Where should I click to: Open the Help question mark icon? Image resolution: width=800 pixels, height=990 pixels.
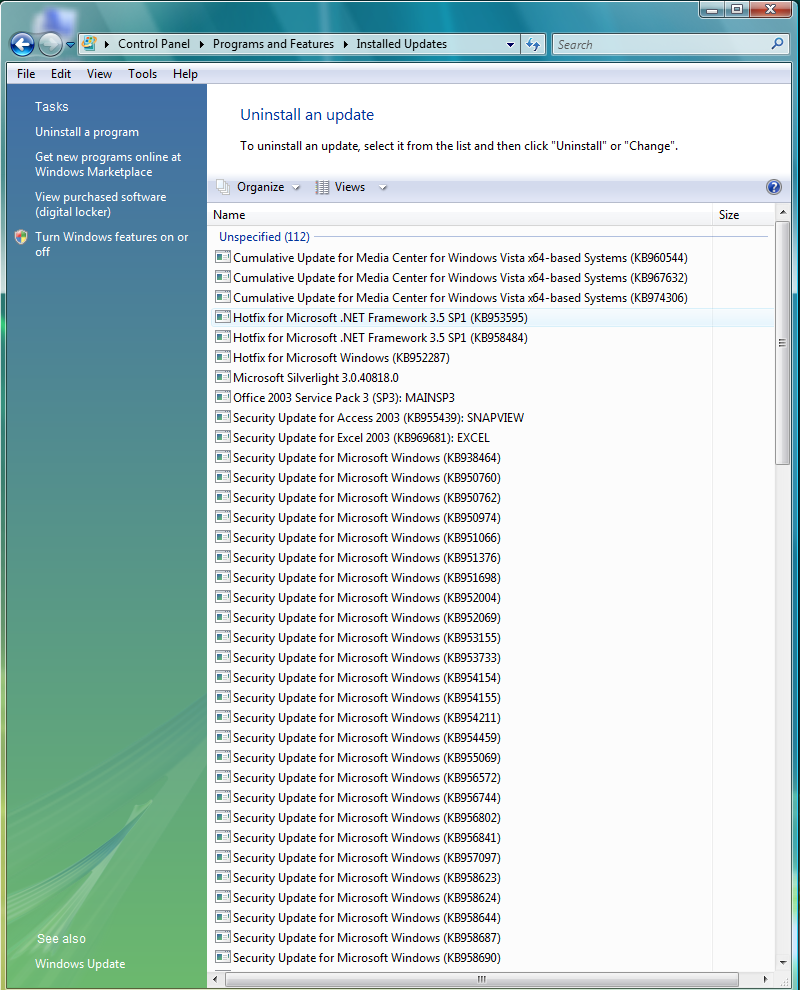[x=773, y=187]
